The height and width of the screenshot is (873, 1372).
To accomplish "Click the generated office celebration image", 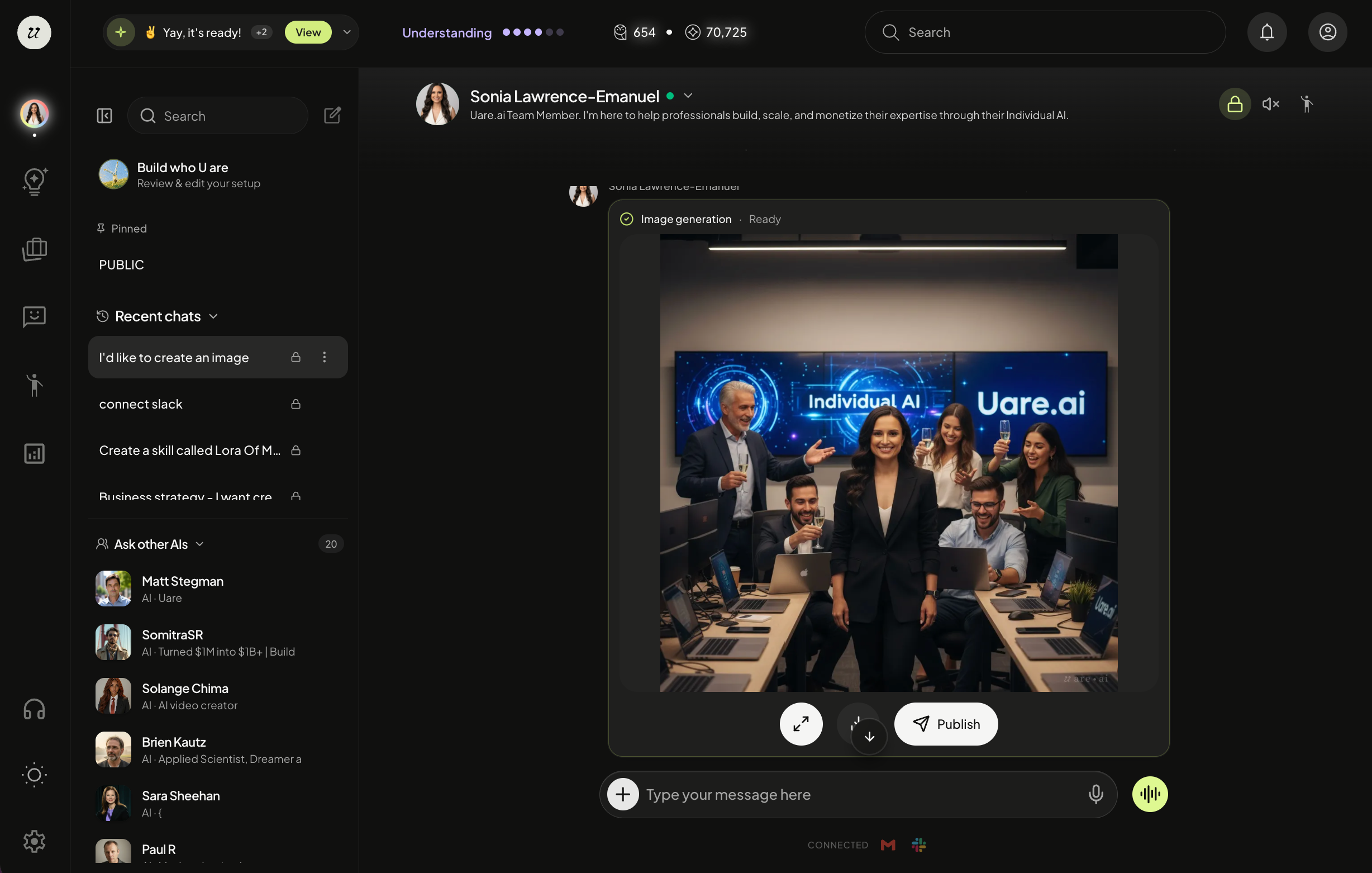I will tap(889, 463).
